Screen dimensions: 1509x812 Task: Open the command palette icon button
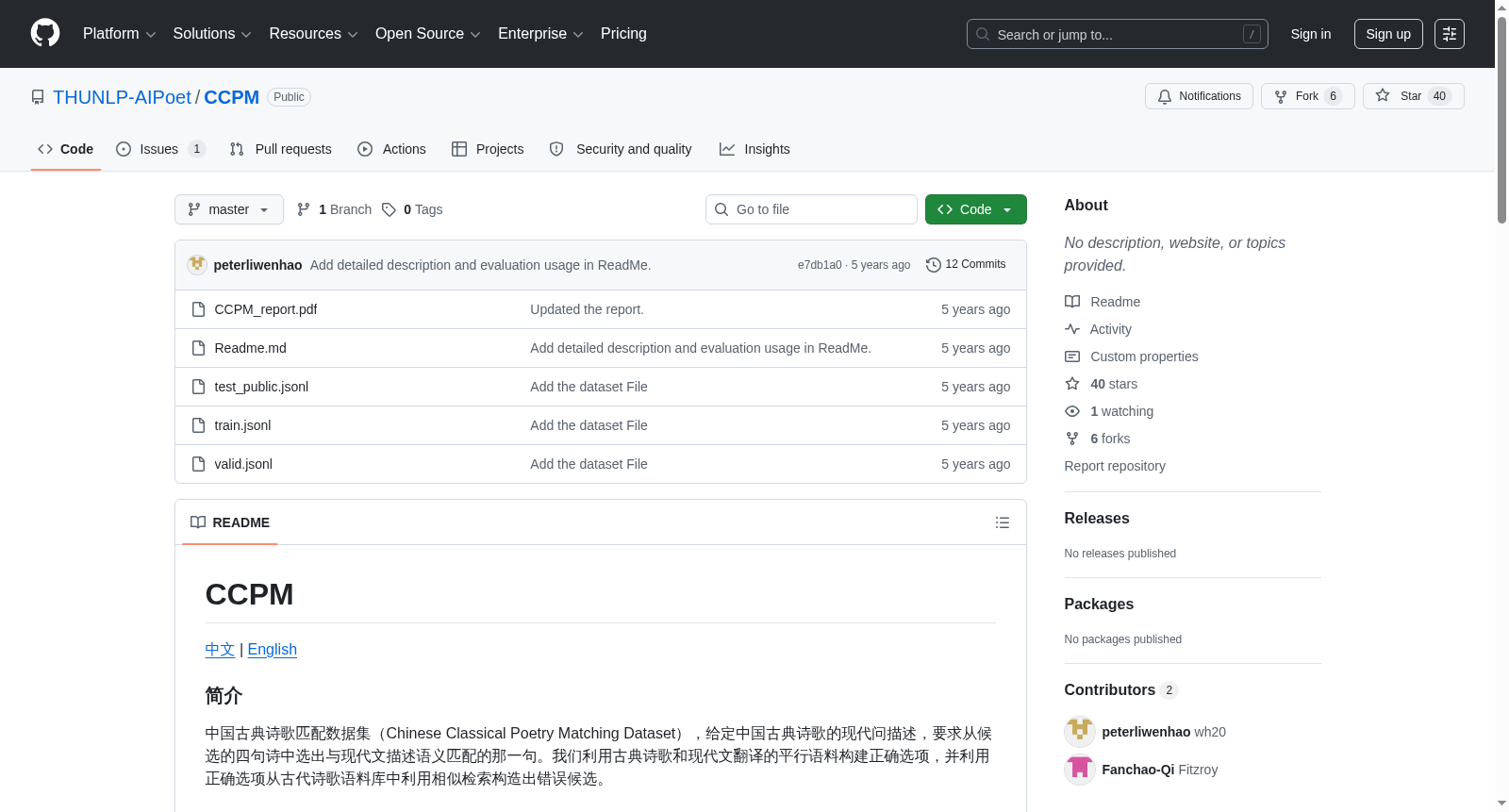pyautogui.click(x=1449, y=34)
